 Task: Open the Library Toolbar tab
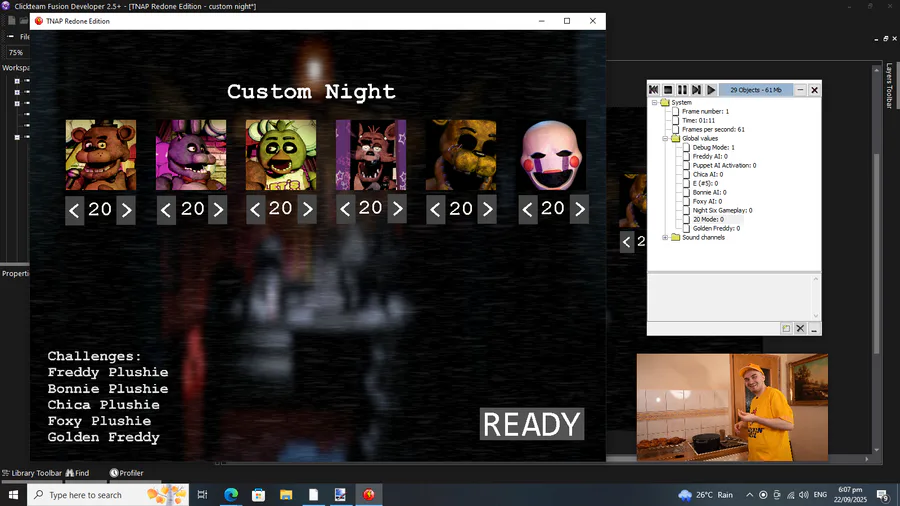[32, 473]
